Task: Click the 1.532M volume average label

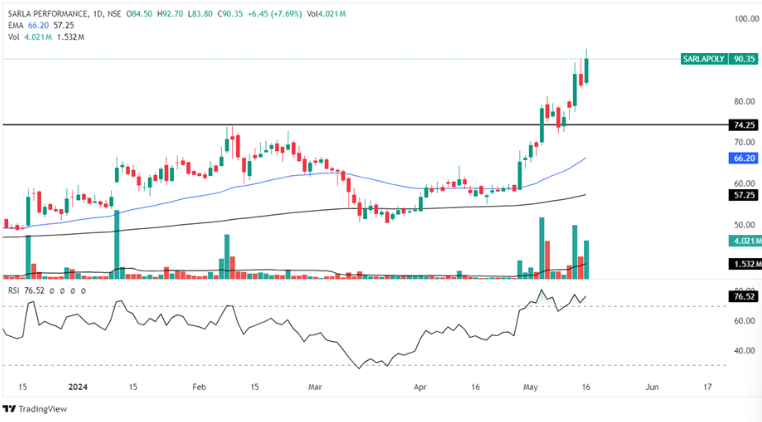Action: click(x=741, y=264)
